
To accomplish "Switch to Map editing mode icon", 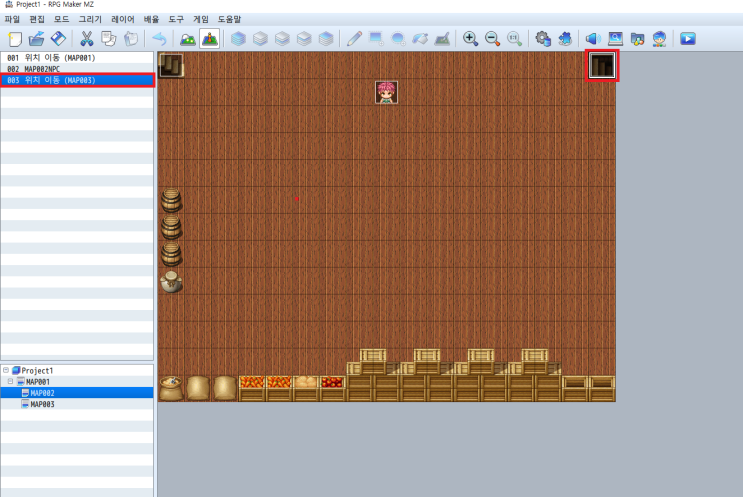I will coord(188,39).
